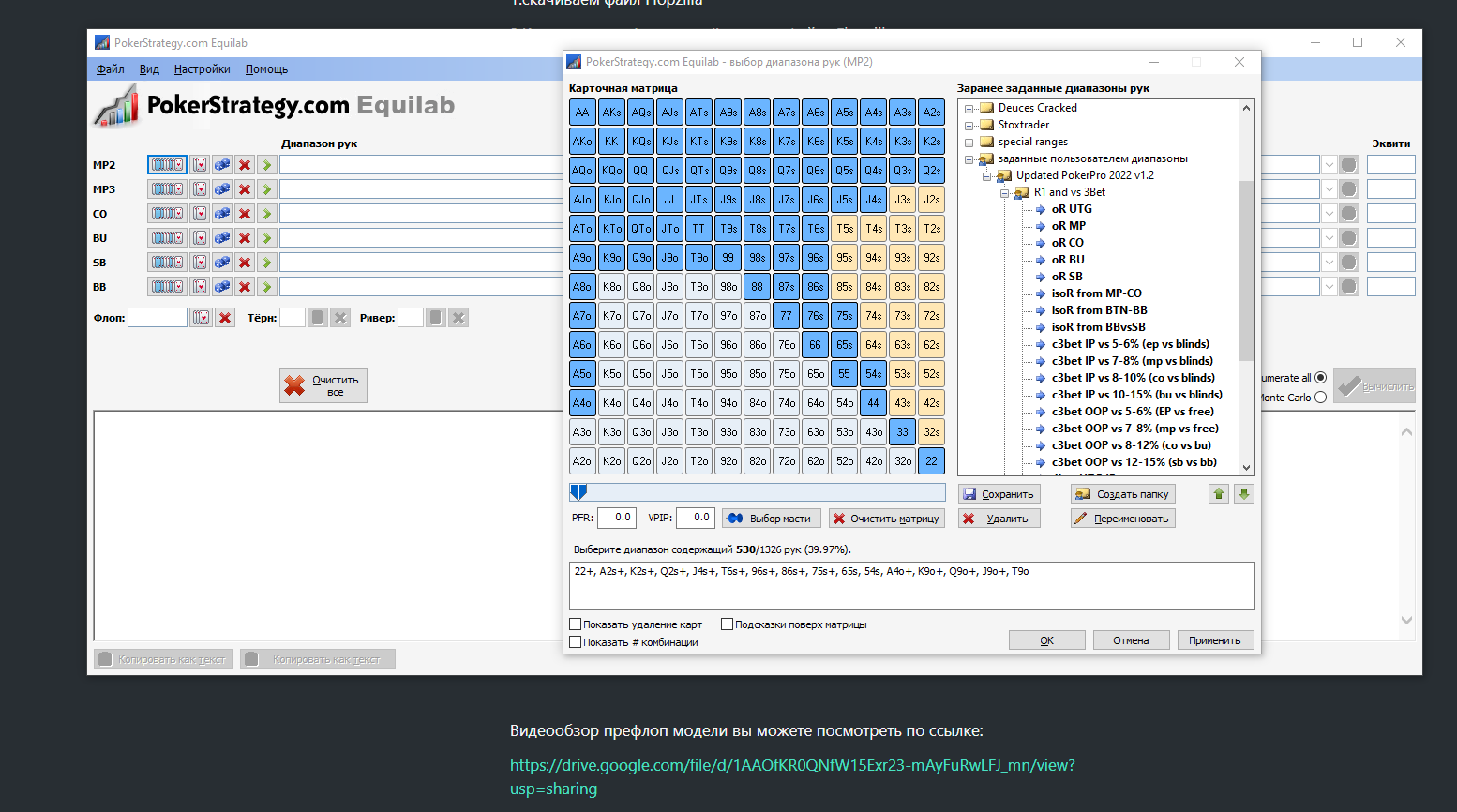1457x812 pixels.
Task: Expand special ranges folder
Action: click(969, 142)
